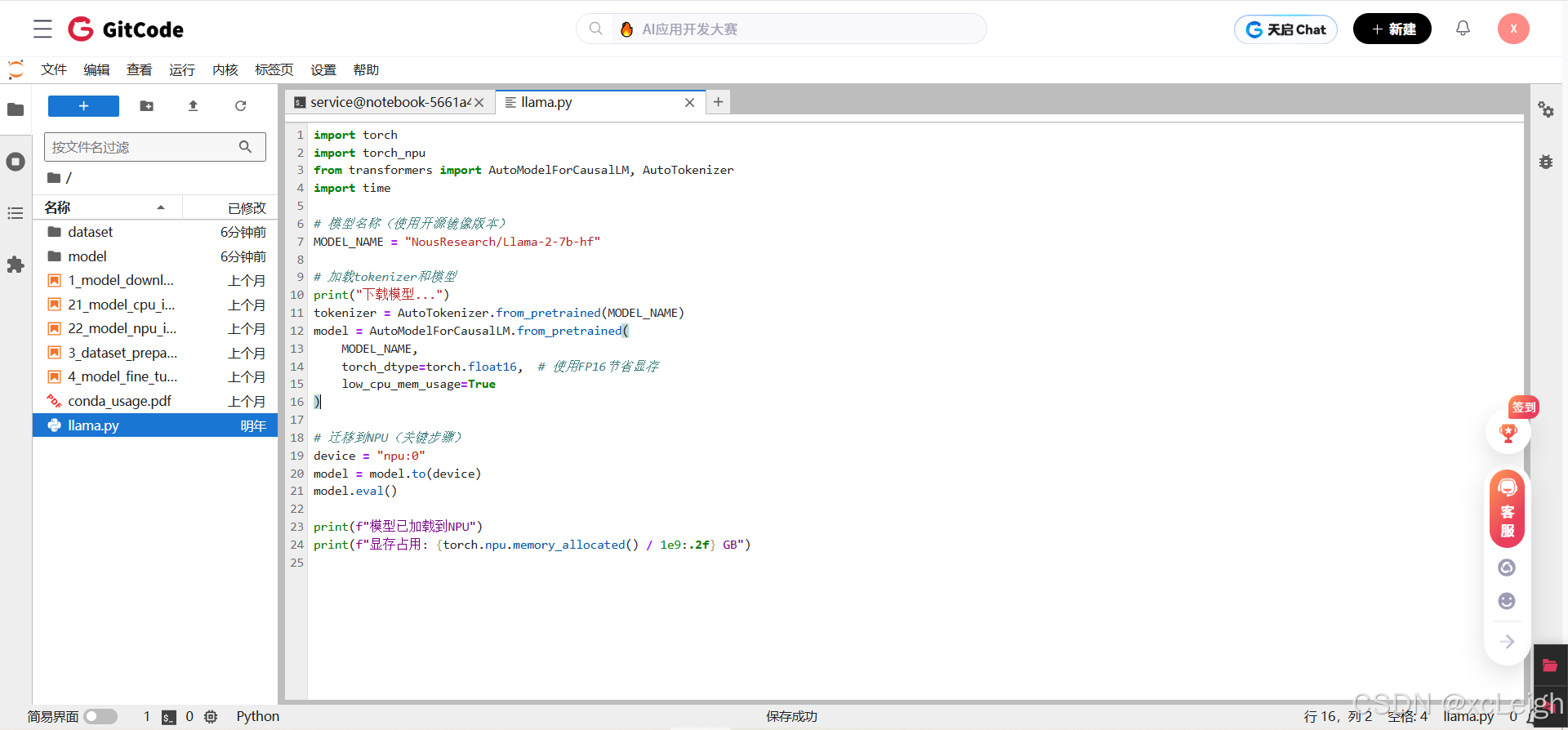Open the hamburger menu beside the GitCode logo

(x=42, y=29)
